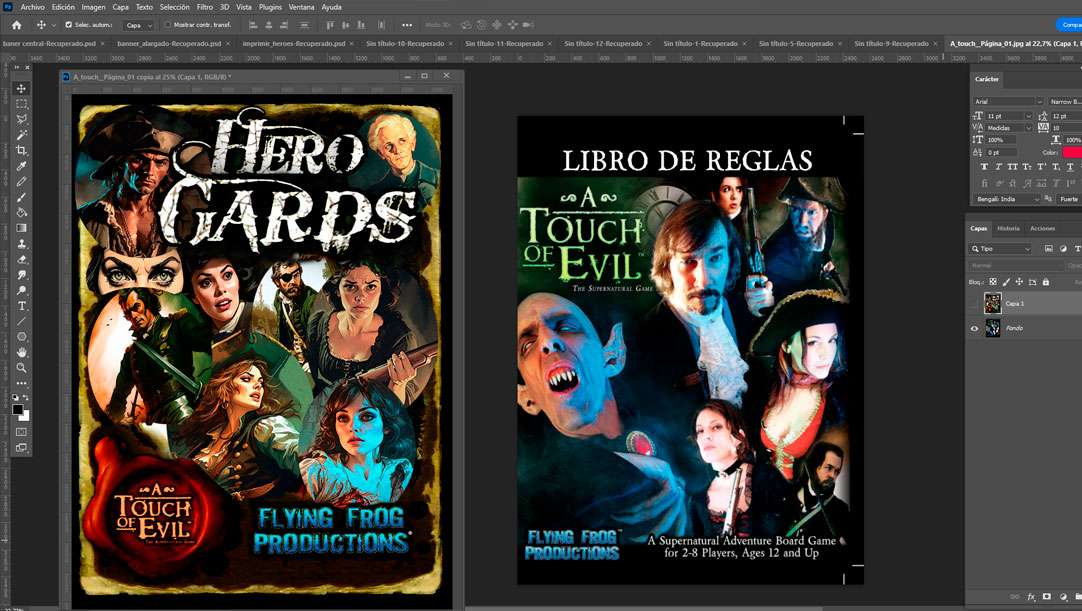Add a layer mask from the Layers panel
Screen dimensions: 1082x611
(1046, 597)
